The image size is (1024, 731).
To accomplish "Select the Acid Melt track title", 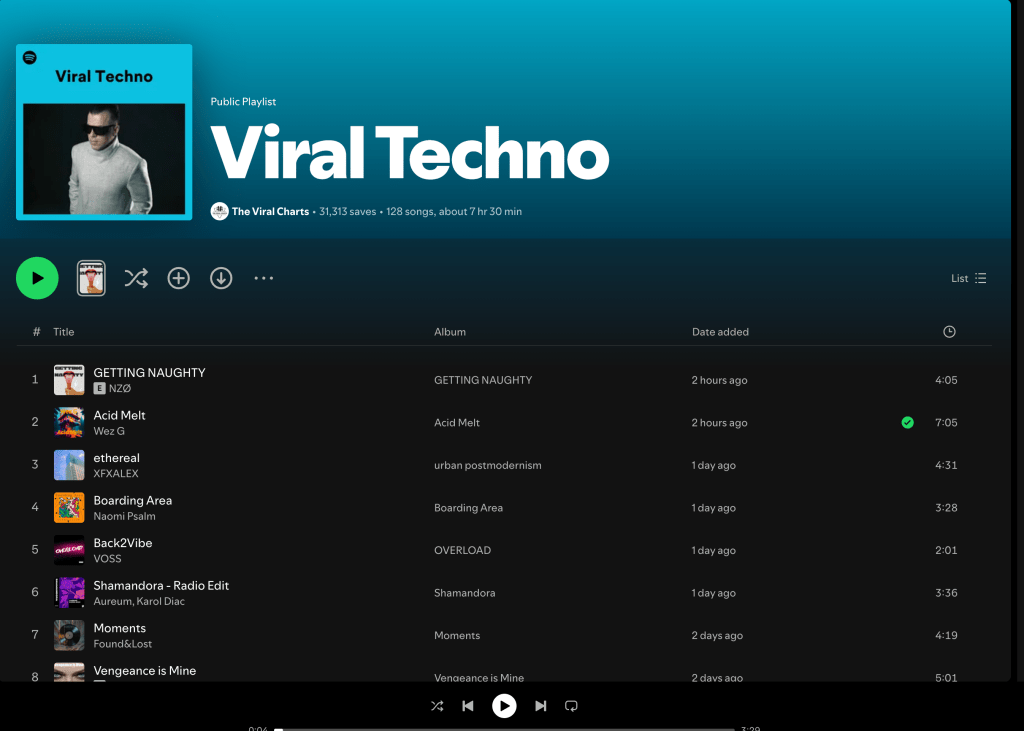I will 119,415.
